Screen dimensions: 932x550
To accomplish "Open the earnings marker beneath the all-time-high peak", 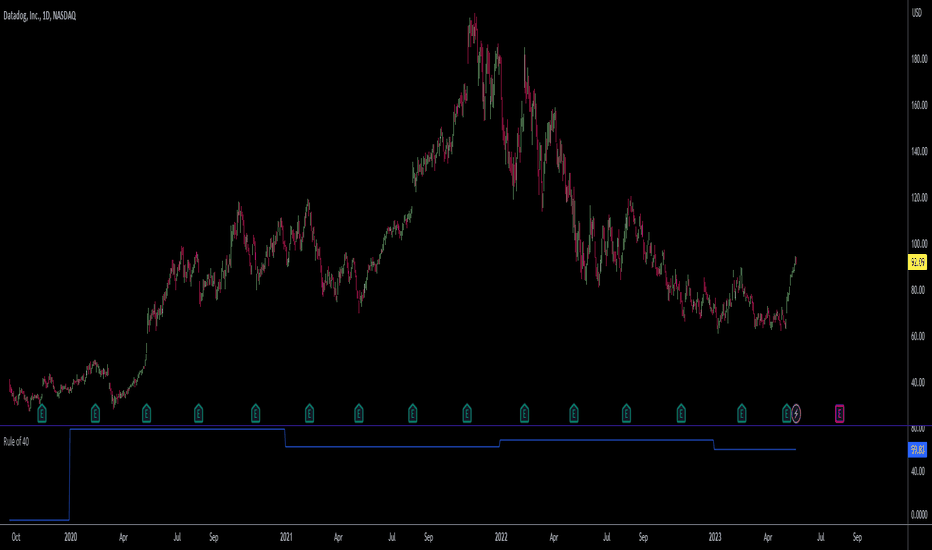I will click(467, 413).
